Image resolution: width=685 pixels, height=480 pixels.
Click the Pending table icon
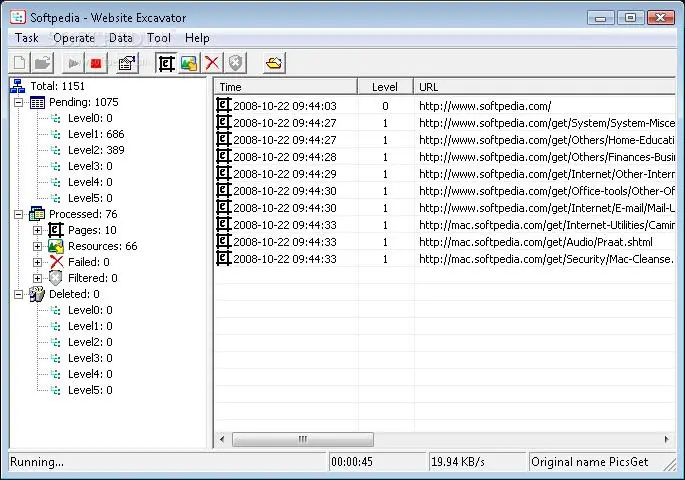tap(37, 103)
